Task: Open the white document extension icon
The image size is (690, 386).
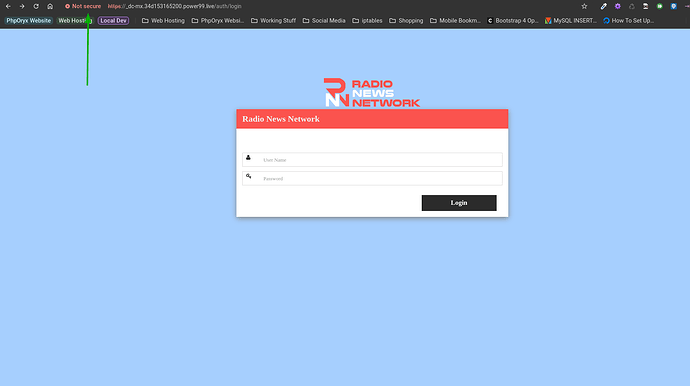Action: pos(646,6)
